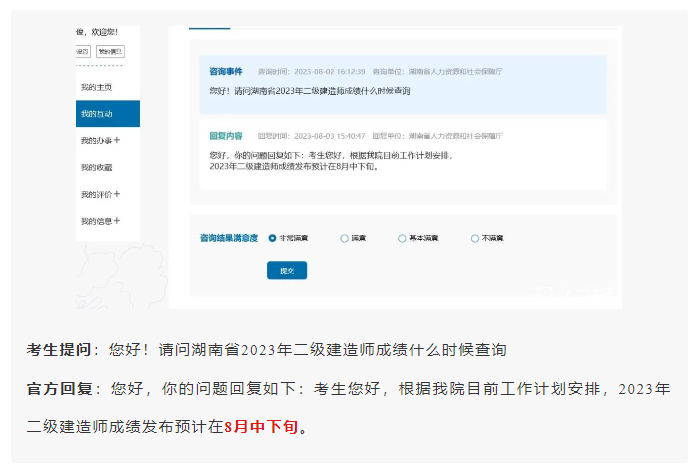Screen dimensions: 697x464
Task: Mark the 不满意 radio option
Action: pyautogui.click(x=475, y=238)
